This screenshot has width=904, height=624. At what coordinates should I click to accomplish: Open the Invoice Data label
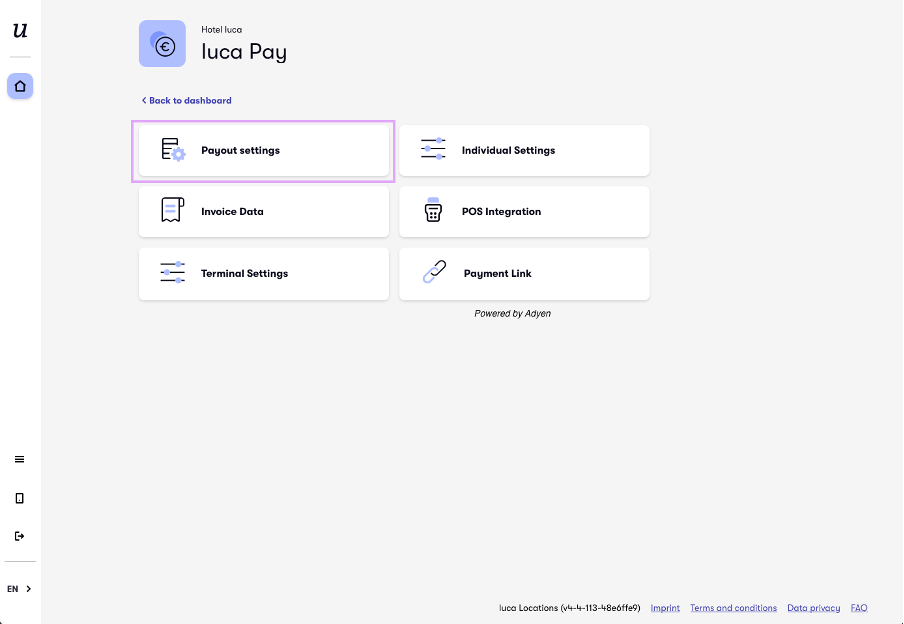coord(232,212)
